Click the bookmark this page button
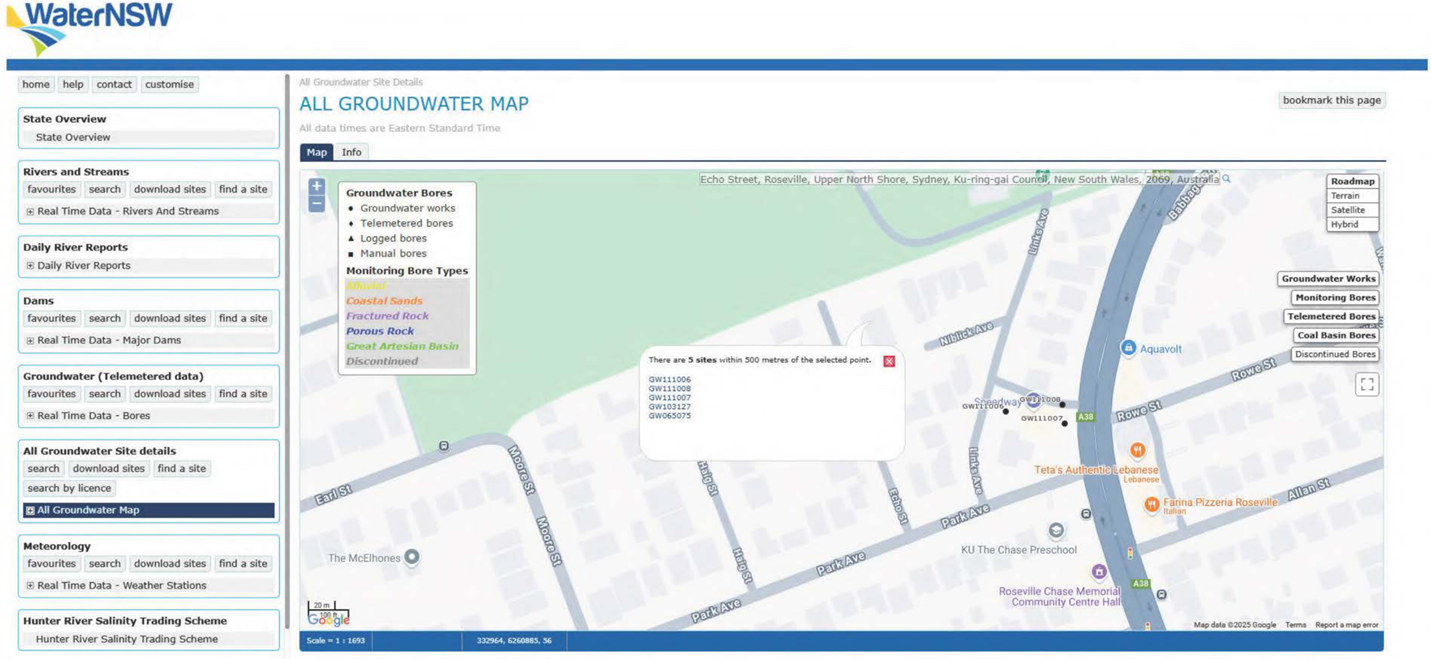Screen dimensions: 1431x659 point(1331,100)
